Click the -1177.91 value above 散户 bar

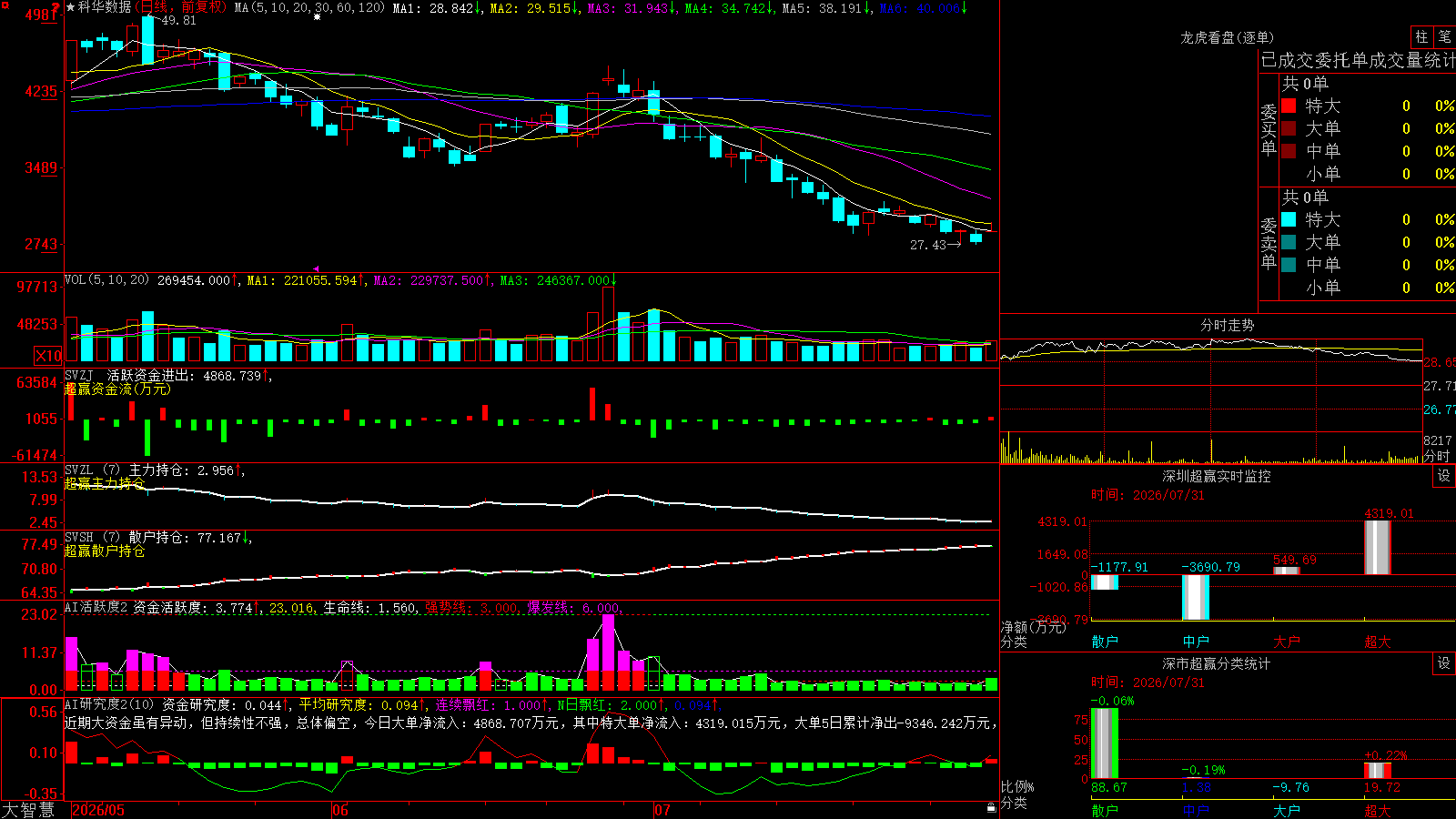click(x=1119, y=567)
